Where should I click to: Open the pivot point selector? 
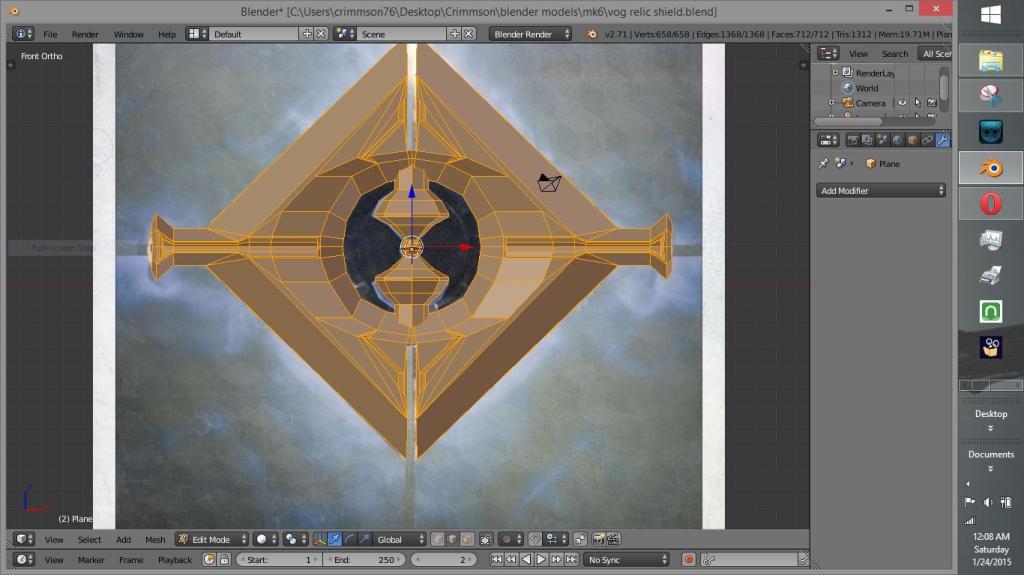coord(296,540)
